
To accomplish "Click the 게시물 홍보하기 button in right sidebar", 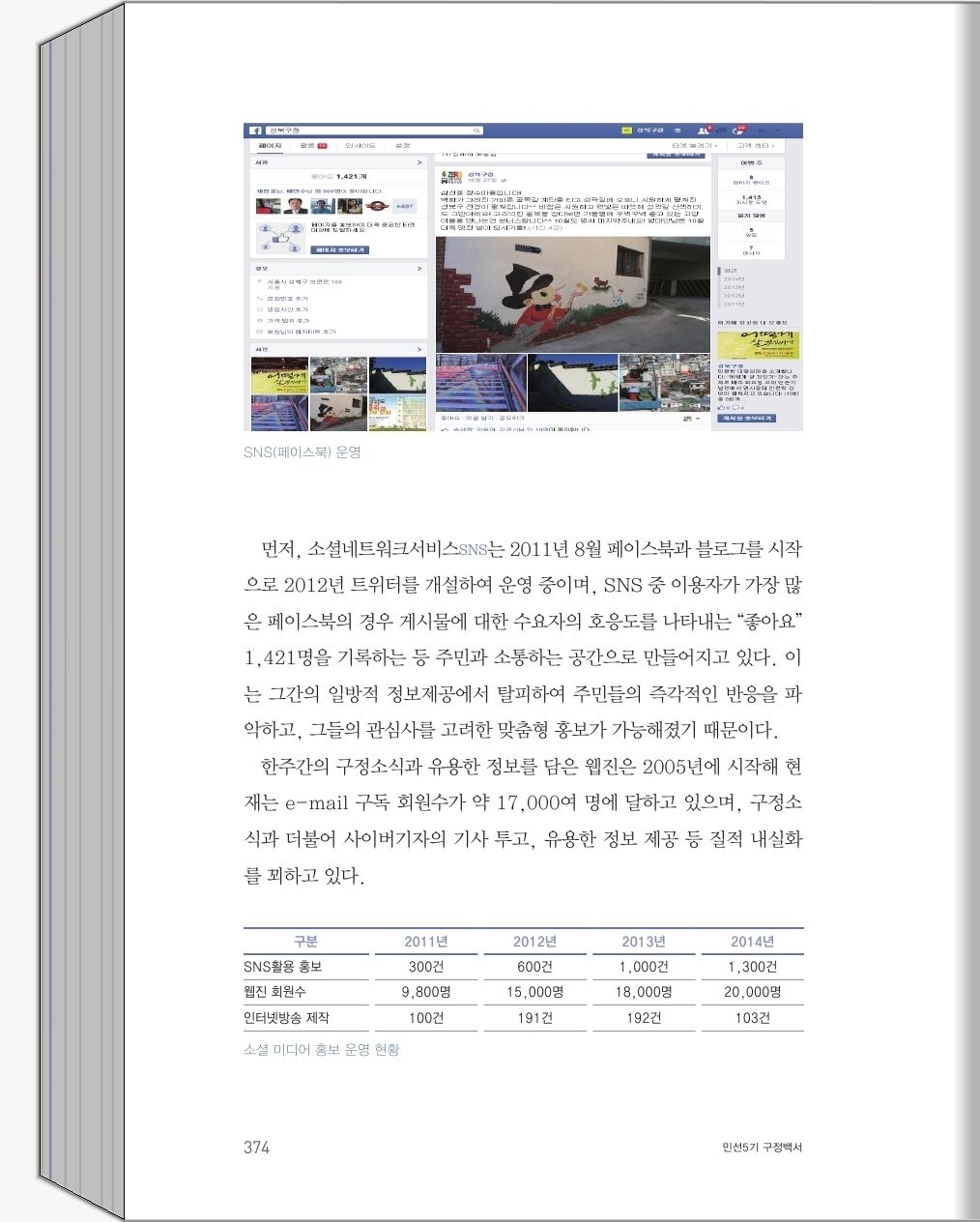I will coord(745,418).
